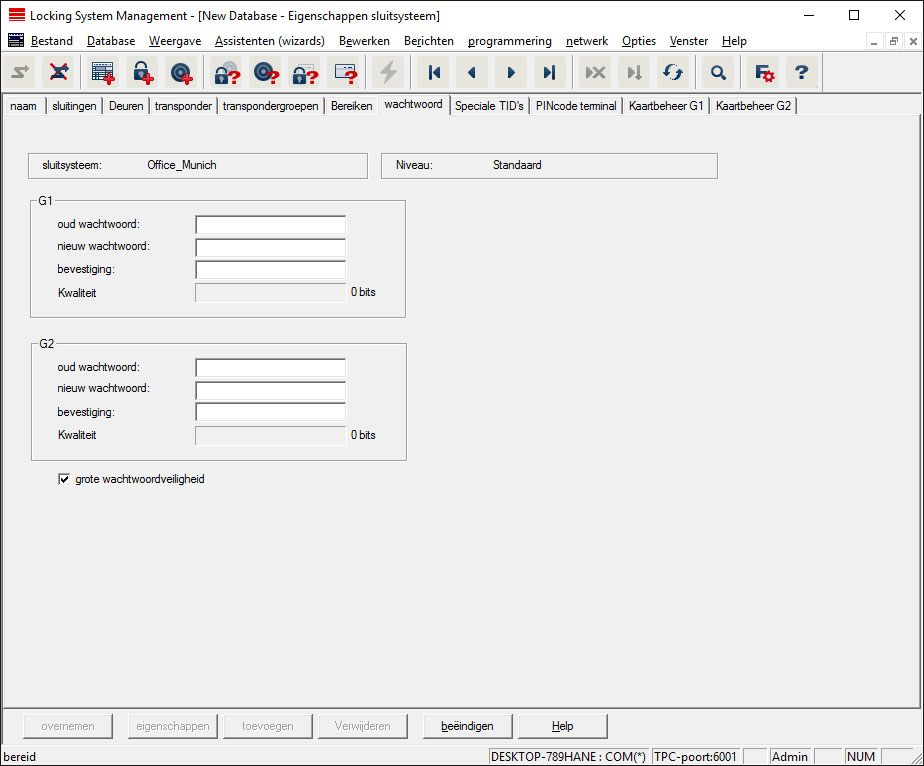
Task: Open the programmering menu
Action: click(x=509, y=41)
